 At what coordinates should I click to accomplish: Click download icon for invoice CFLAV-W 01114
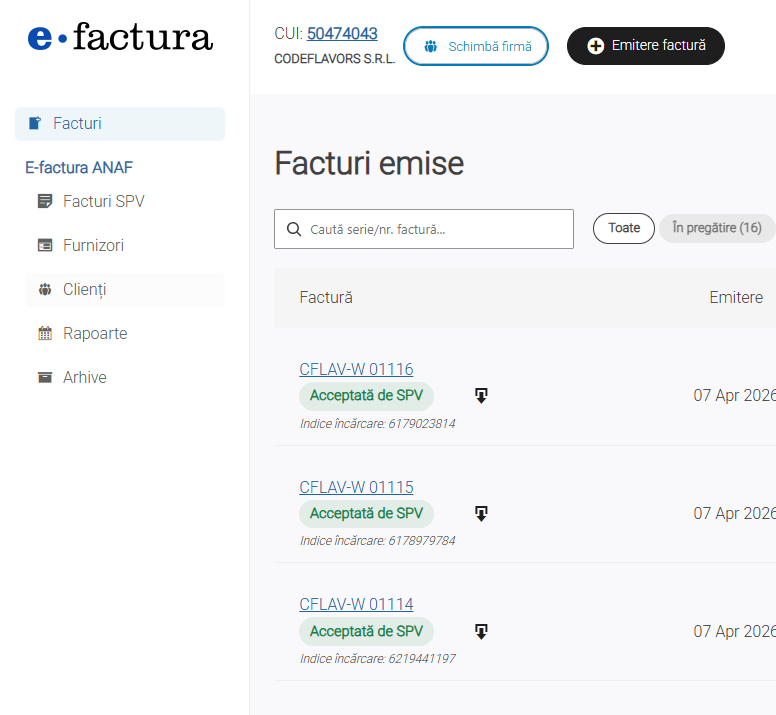[x=481, y=632]
